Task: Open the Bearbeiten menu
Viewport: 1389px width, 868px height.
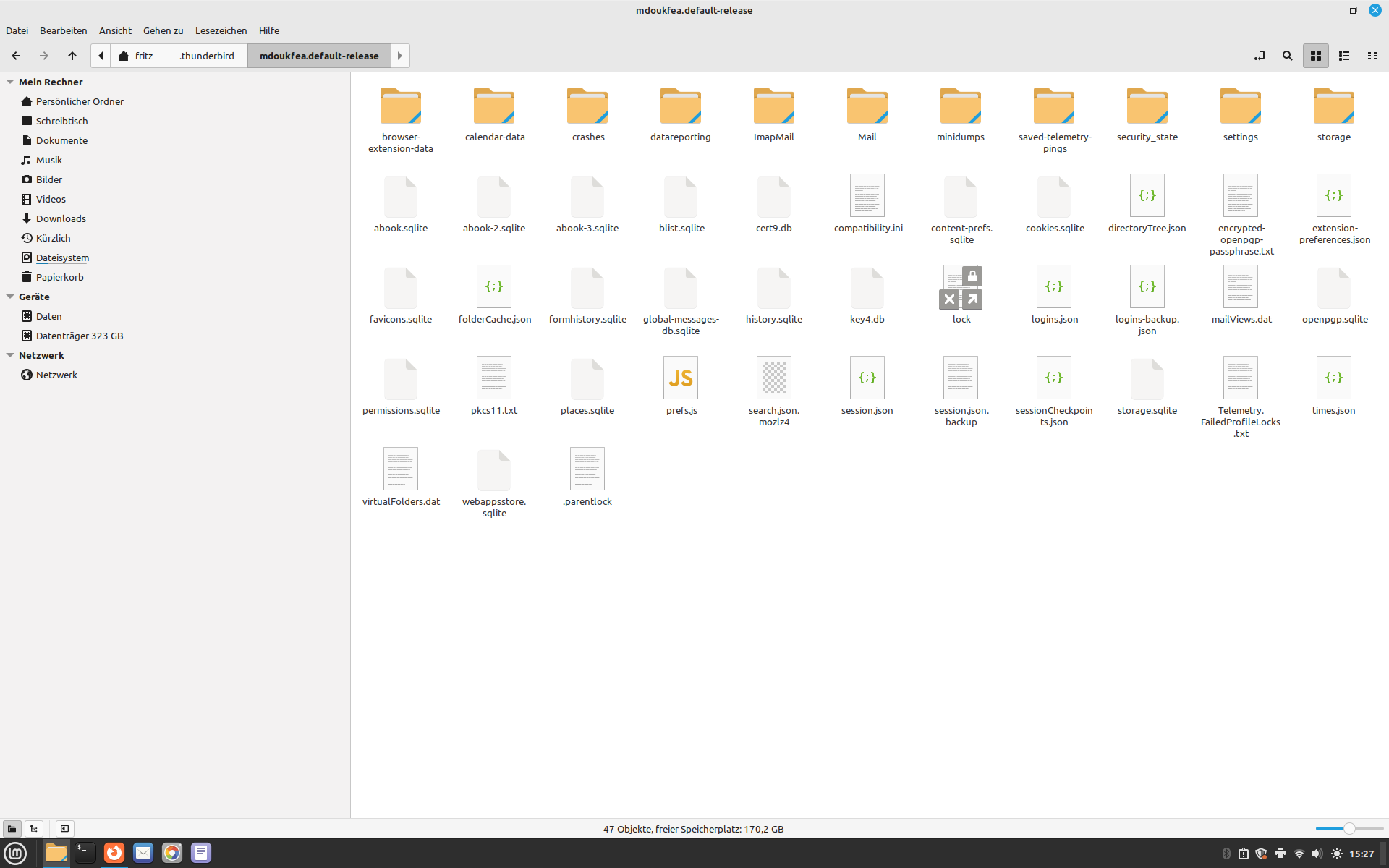Action: pyautogui.click(x=63, y=30)
